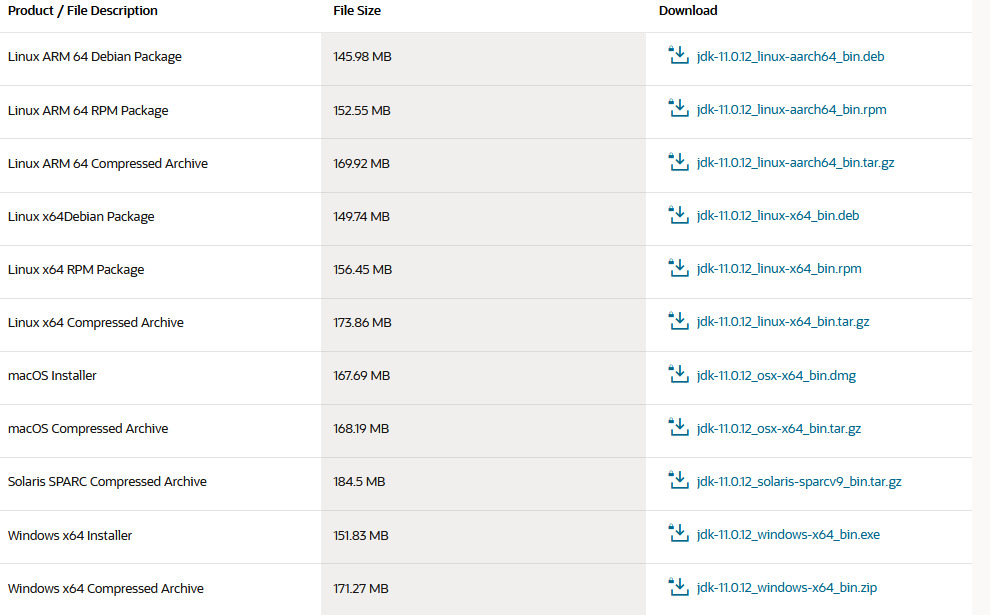Click download icon beside linux-x64_bin.rpm
The image size is (990, 615).
point(678,268)
